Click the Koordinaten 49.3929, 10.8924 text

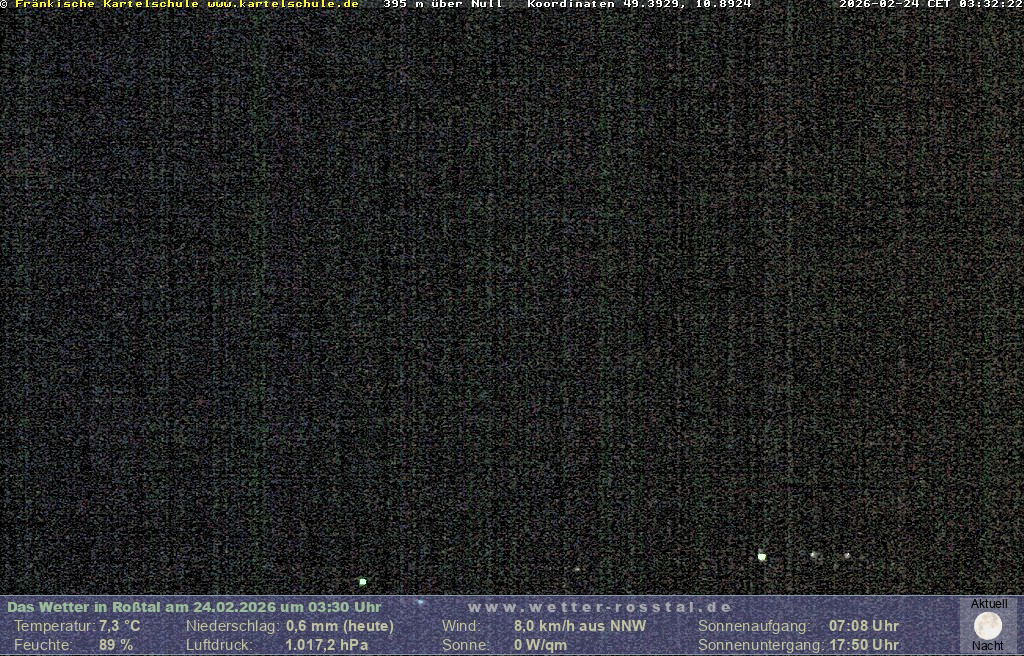[x=639, y=5]
